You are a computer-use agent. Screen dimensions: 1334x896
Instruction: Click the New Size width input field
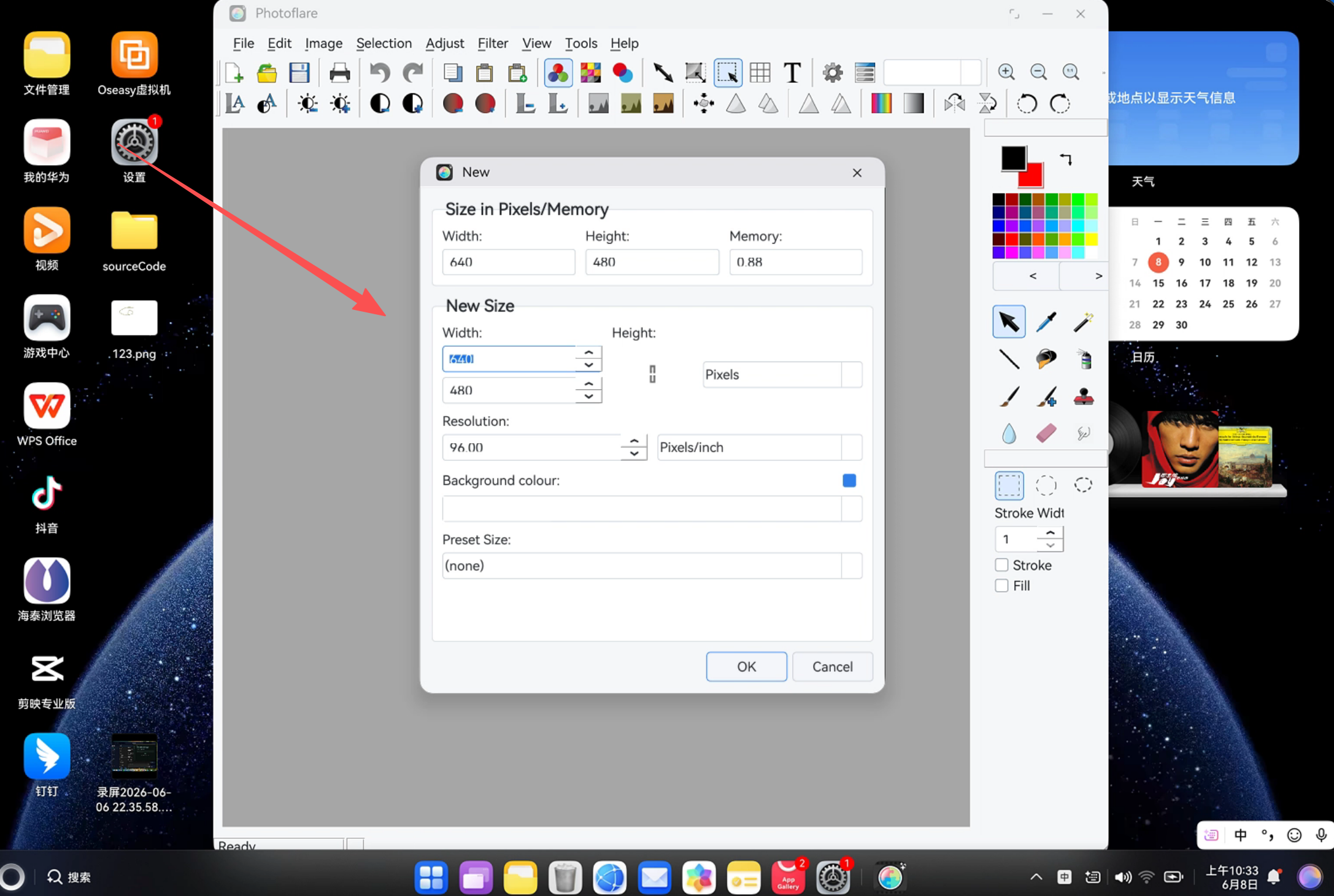[509, 359]
